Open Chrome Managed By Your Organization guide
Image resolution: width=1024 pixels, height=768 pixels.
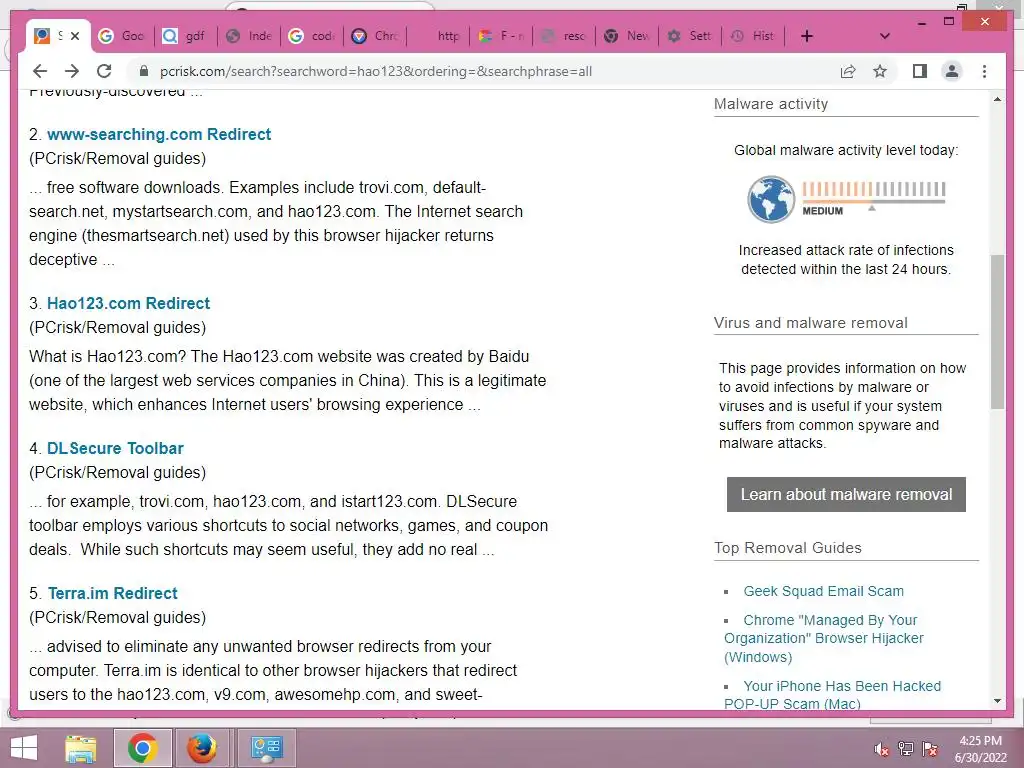point(824,638)
